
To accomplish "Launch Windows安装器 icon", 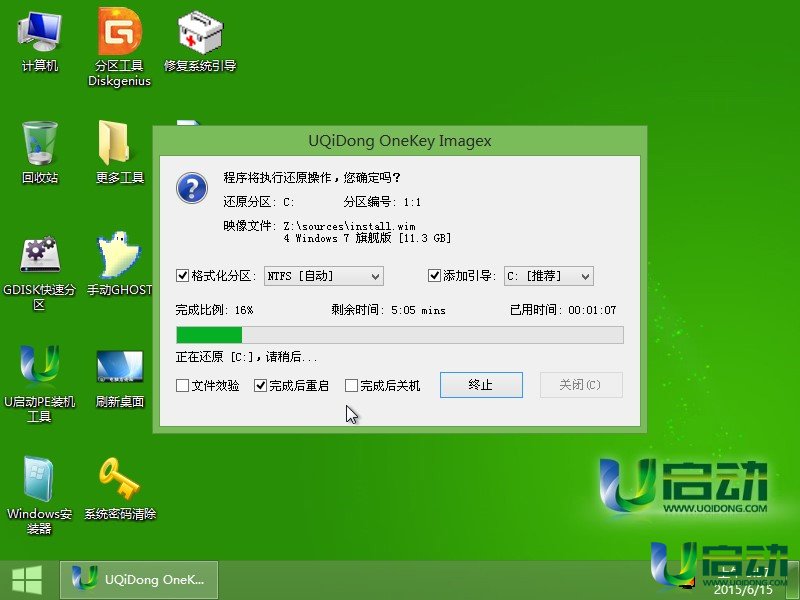I will [x=39, y=495].
